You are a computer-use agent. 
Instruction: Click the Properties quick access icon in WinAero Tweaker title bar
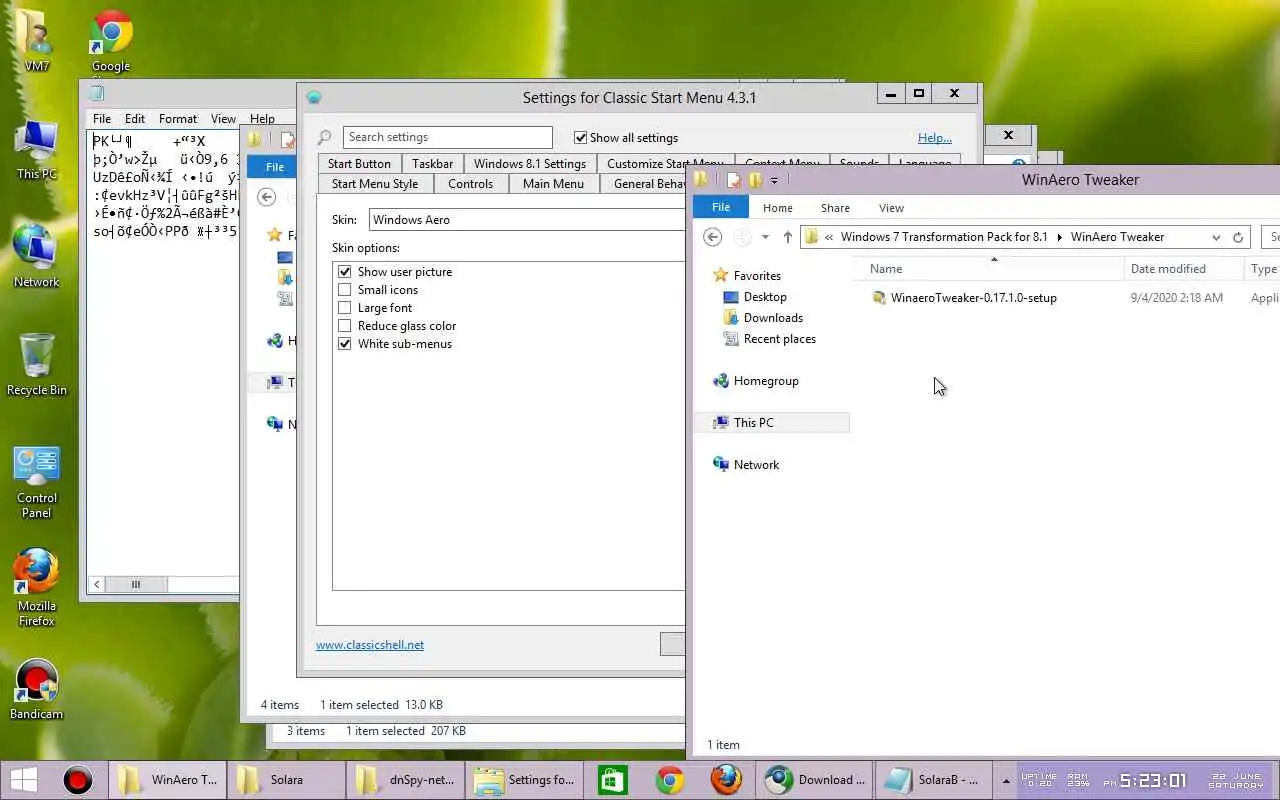coord(734,180)
